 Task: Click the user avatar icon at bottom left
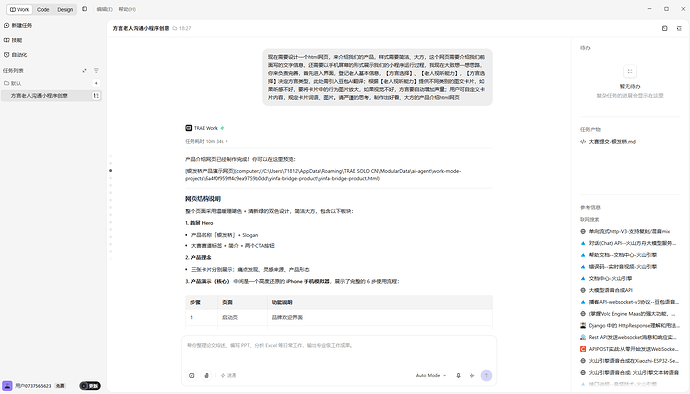point(7,386)
